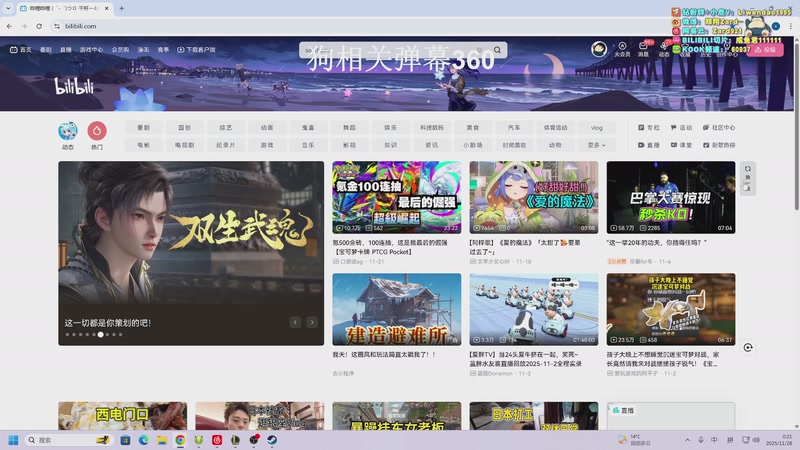Go to previous carousel slide arrow

click(x=295, y=322)
